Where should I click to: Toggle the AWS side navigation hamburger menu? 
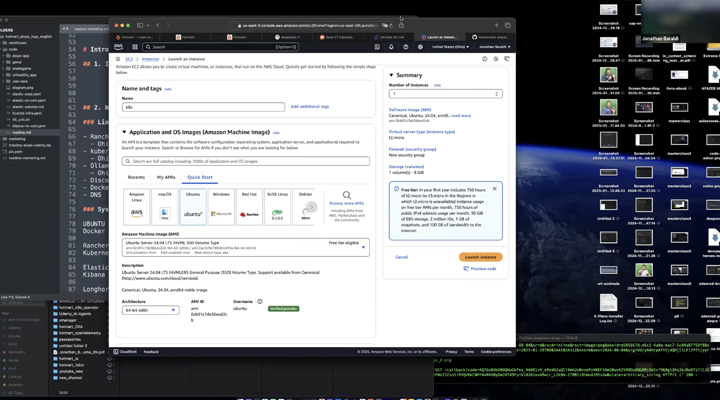coord(118,59)
